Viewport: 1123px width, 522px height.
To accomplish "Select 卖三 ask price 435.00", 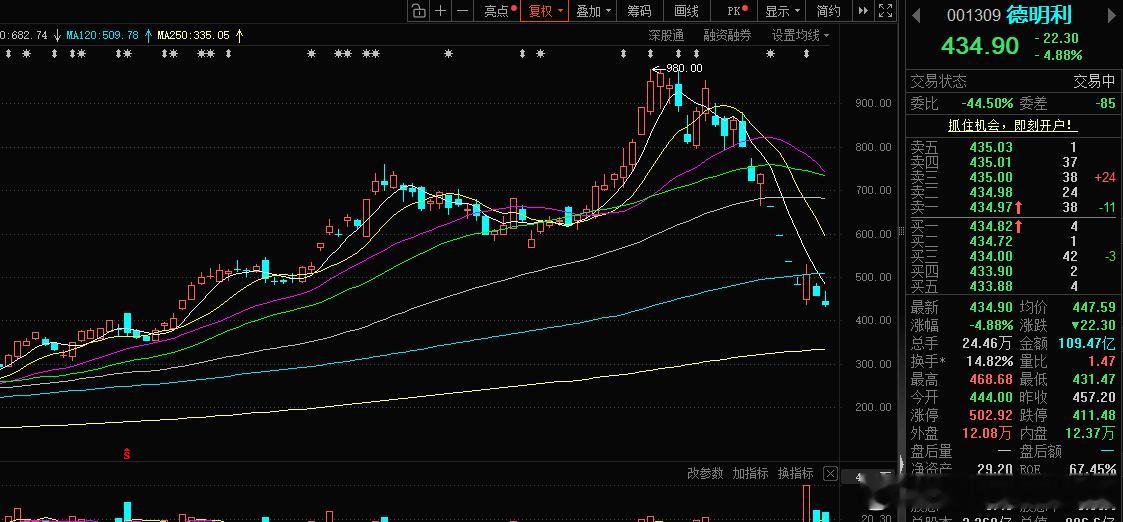I will coord(991,178).
